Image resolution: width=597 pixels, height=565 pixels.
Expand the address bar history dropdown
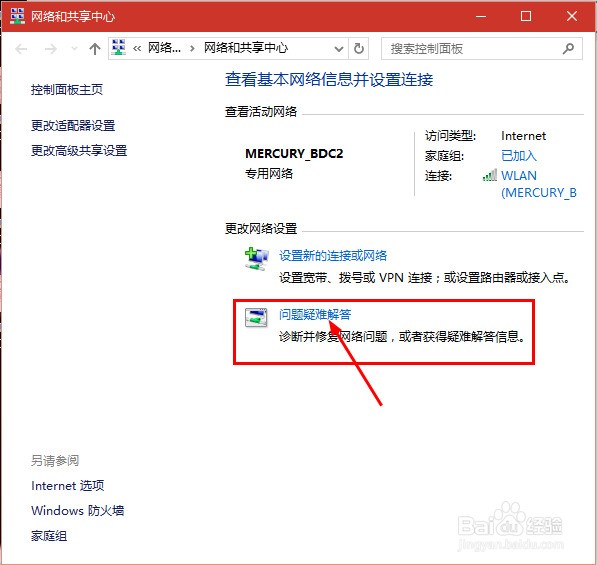click(338, 49)
